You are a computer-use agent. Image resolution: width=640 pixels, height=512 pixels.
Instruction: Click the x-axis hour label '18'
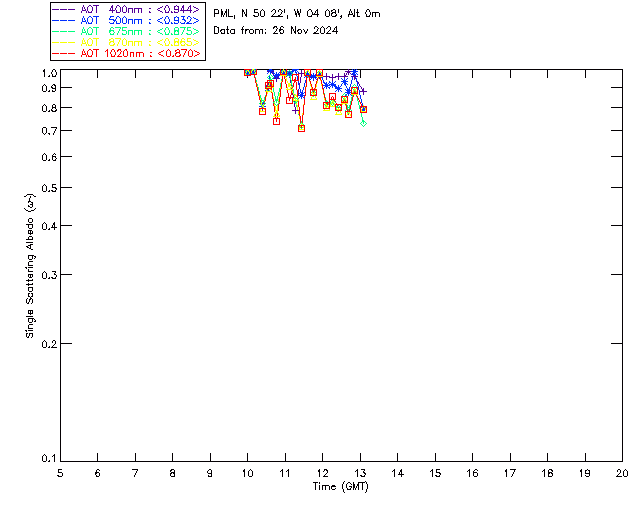tap(547, 473)
